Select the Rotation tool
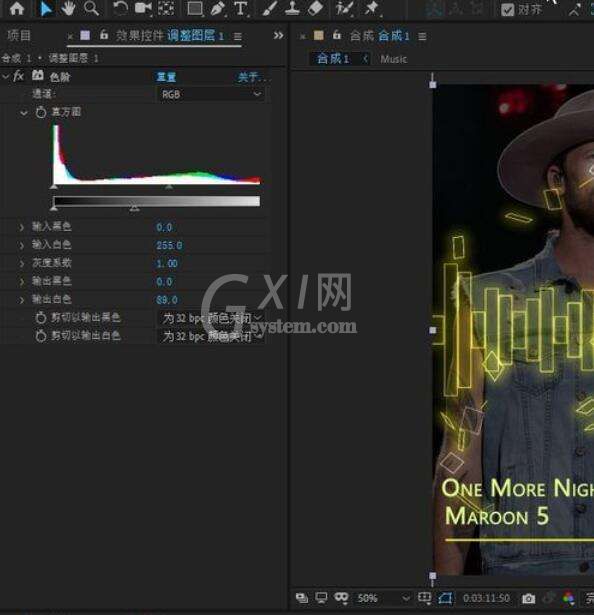This screenshot has width=594, height=615. pyautogui.click(x=120, y=8)
